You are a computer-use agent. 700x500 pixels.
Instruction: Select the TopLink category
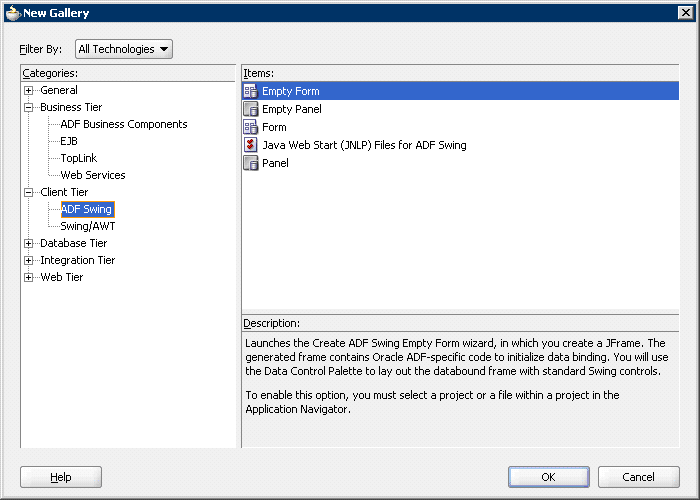coord(79,159)
